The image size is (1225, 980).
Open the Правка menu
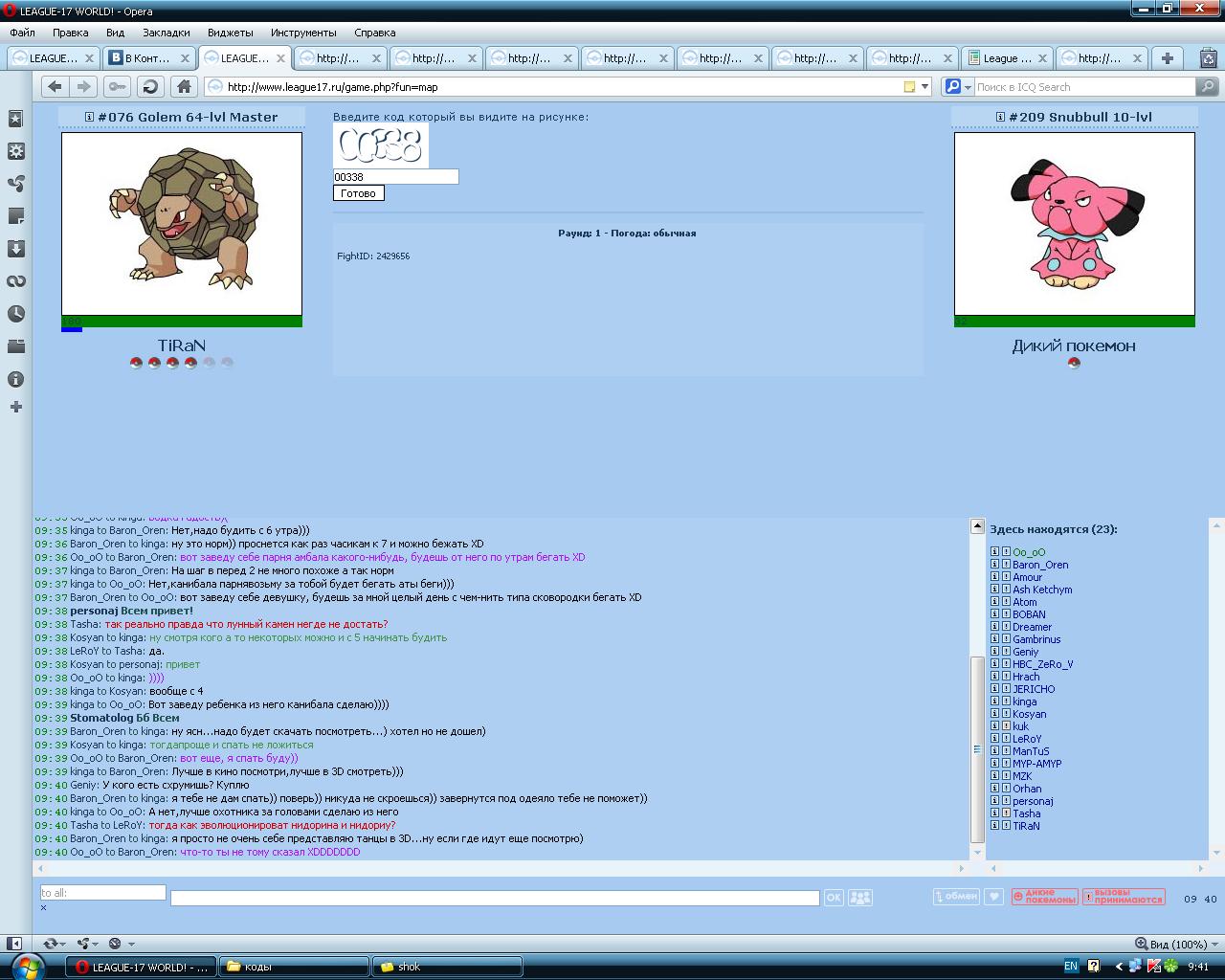(71, 33)
